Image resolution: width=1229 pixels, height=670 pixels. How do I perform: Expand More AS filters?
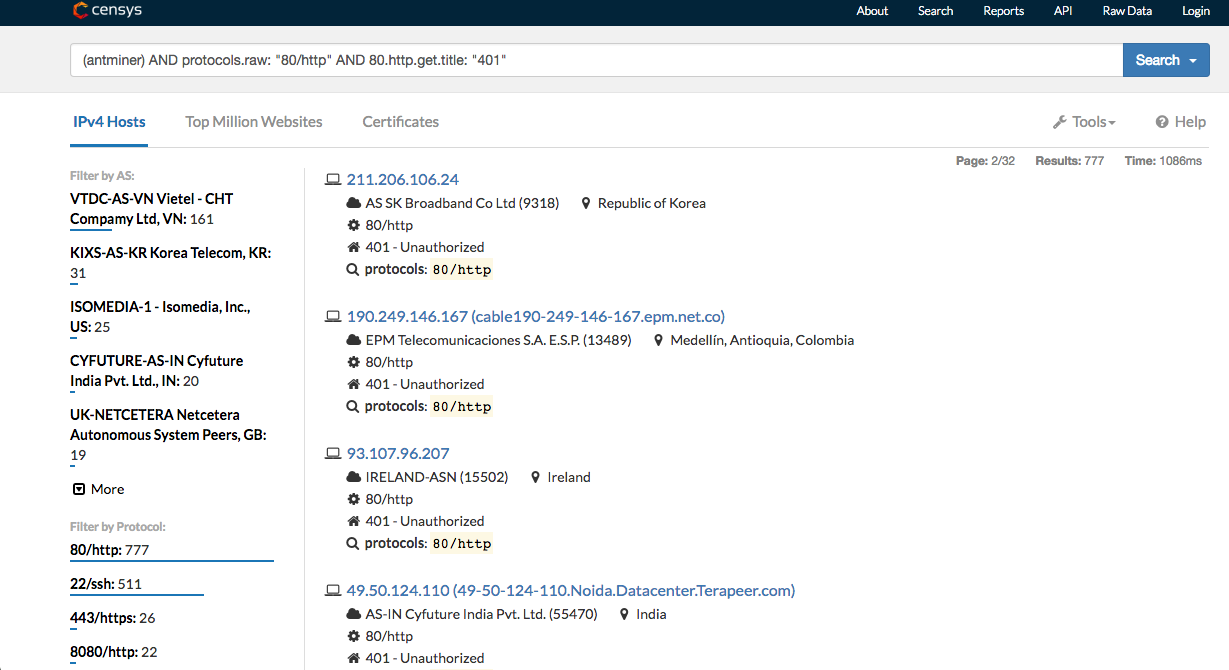98,489
